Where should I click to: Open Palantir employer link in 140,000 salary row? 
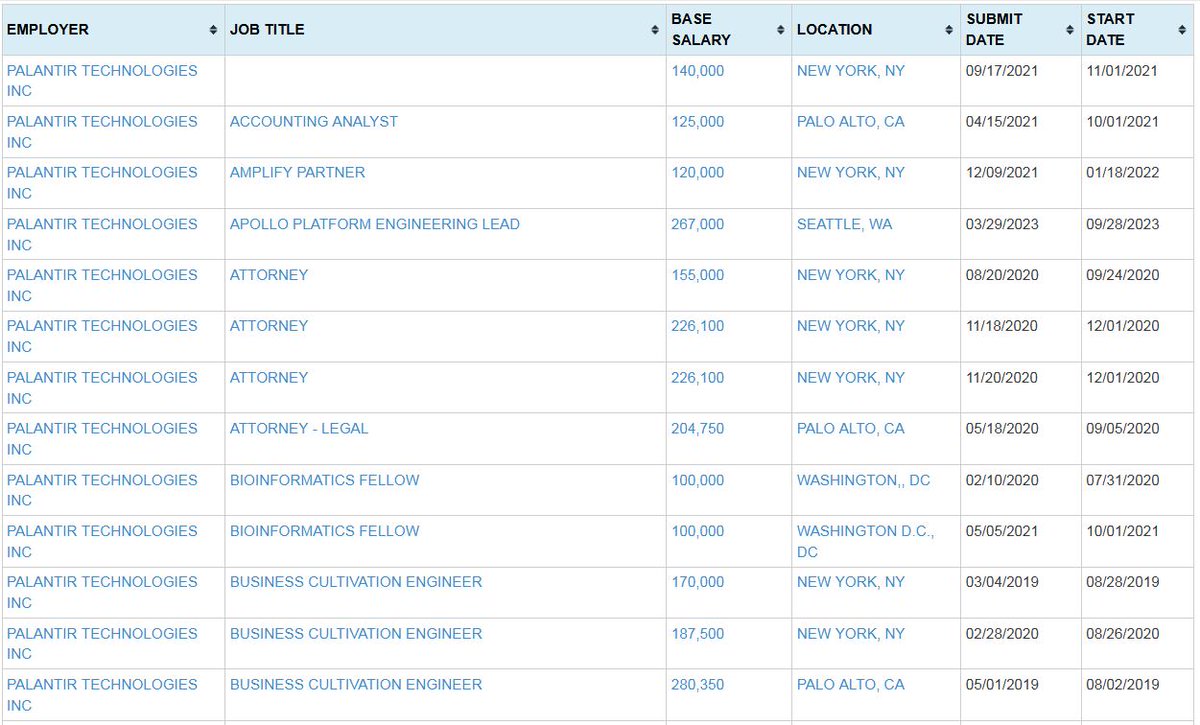[x=102, y=81]
